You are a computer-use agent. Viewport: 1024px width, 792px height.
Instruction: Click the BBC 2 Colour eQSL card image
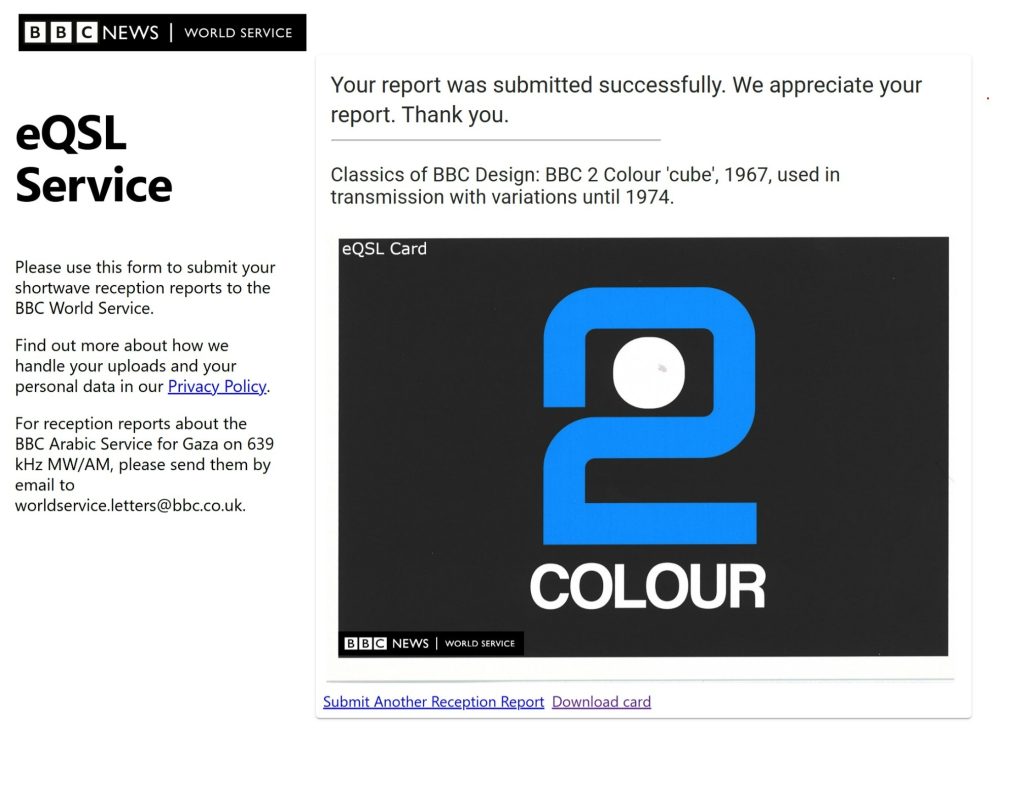(643, 447)
